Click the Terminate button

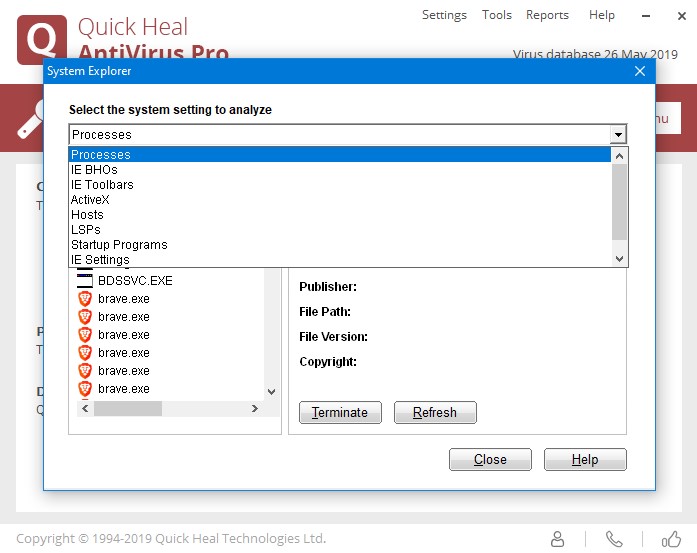[340, 413]
